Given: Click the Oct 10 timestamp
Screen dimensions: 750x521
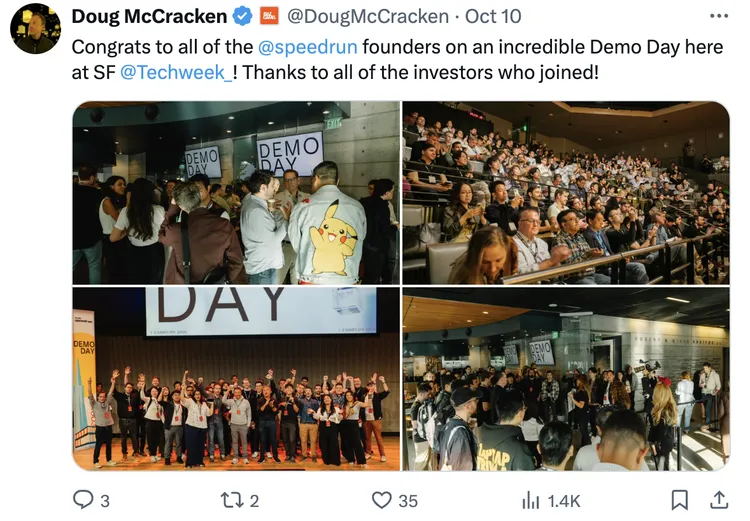Looking at the screenshot, I should pos(494,16).
